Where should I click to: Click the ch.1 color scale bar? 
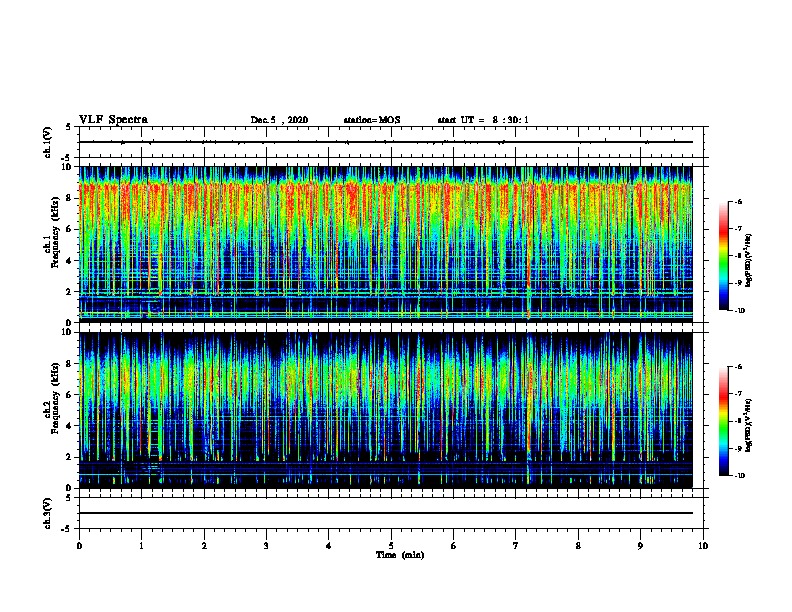pyautogui.click(x=724, y=256)
